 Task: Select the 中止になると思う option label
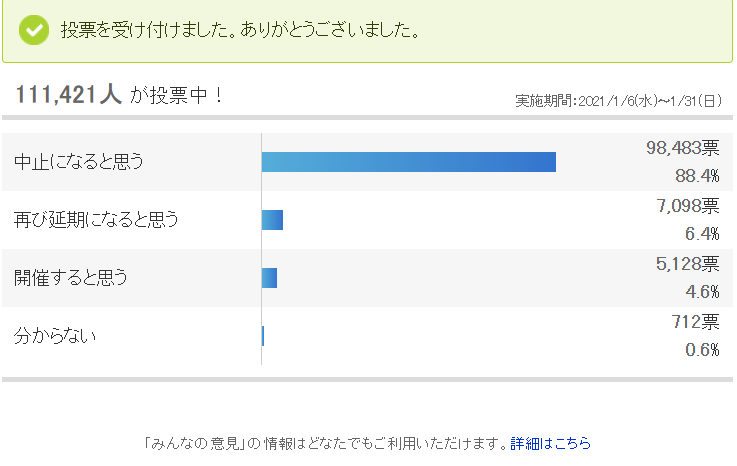click(78, 162)
